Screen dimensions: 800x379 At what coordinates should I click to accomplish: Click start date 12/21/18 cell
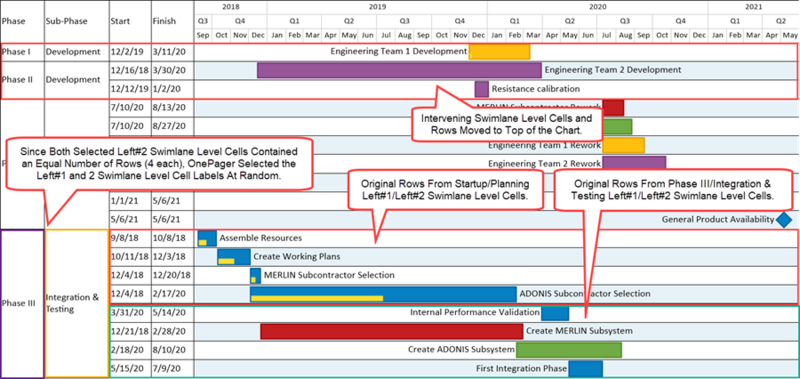tap(130, 331)
